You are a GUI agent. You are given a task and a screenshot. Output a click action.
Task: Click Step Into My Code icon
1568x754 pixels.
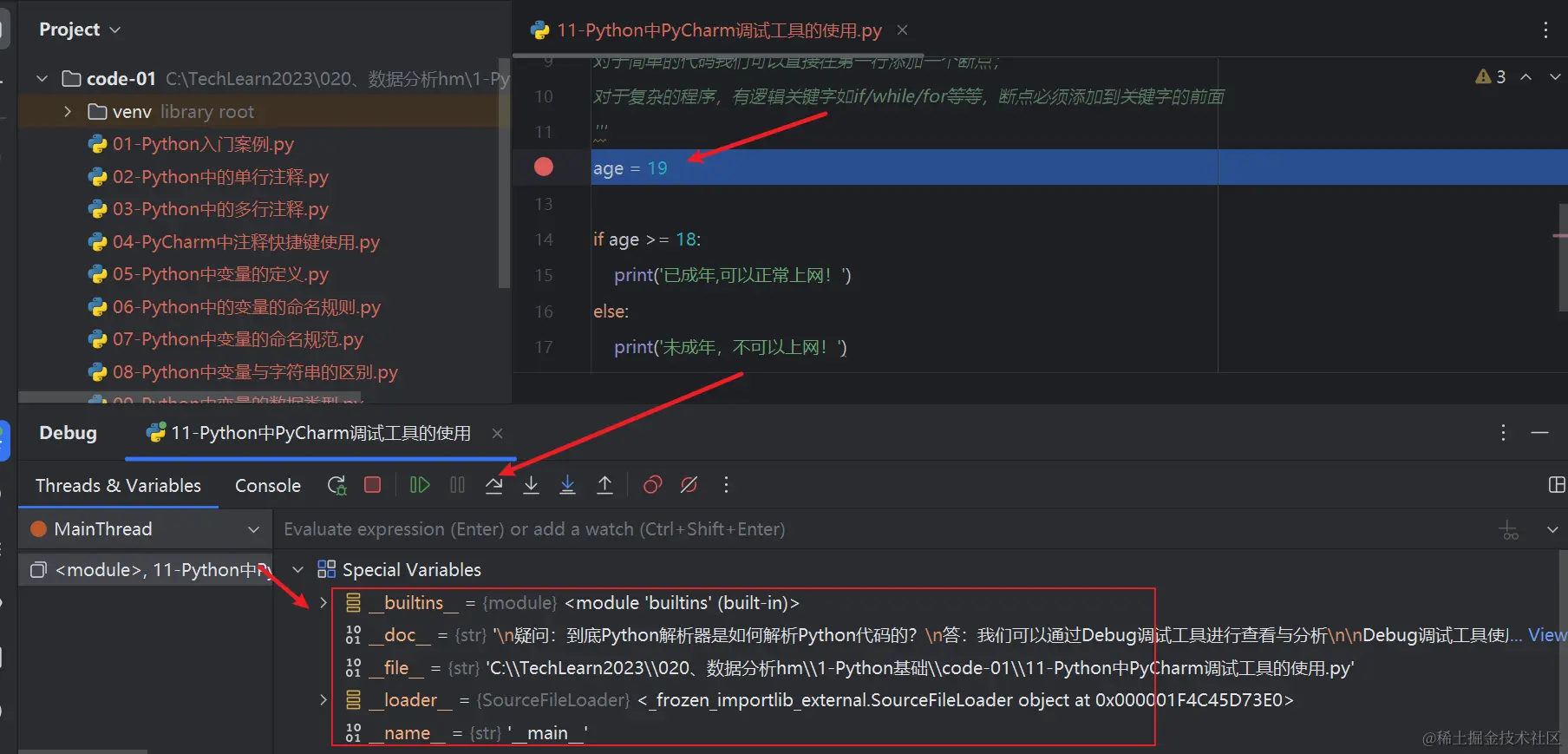568,485
